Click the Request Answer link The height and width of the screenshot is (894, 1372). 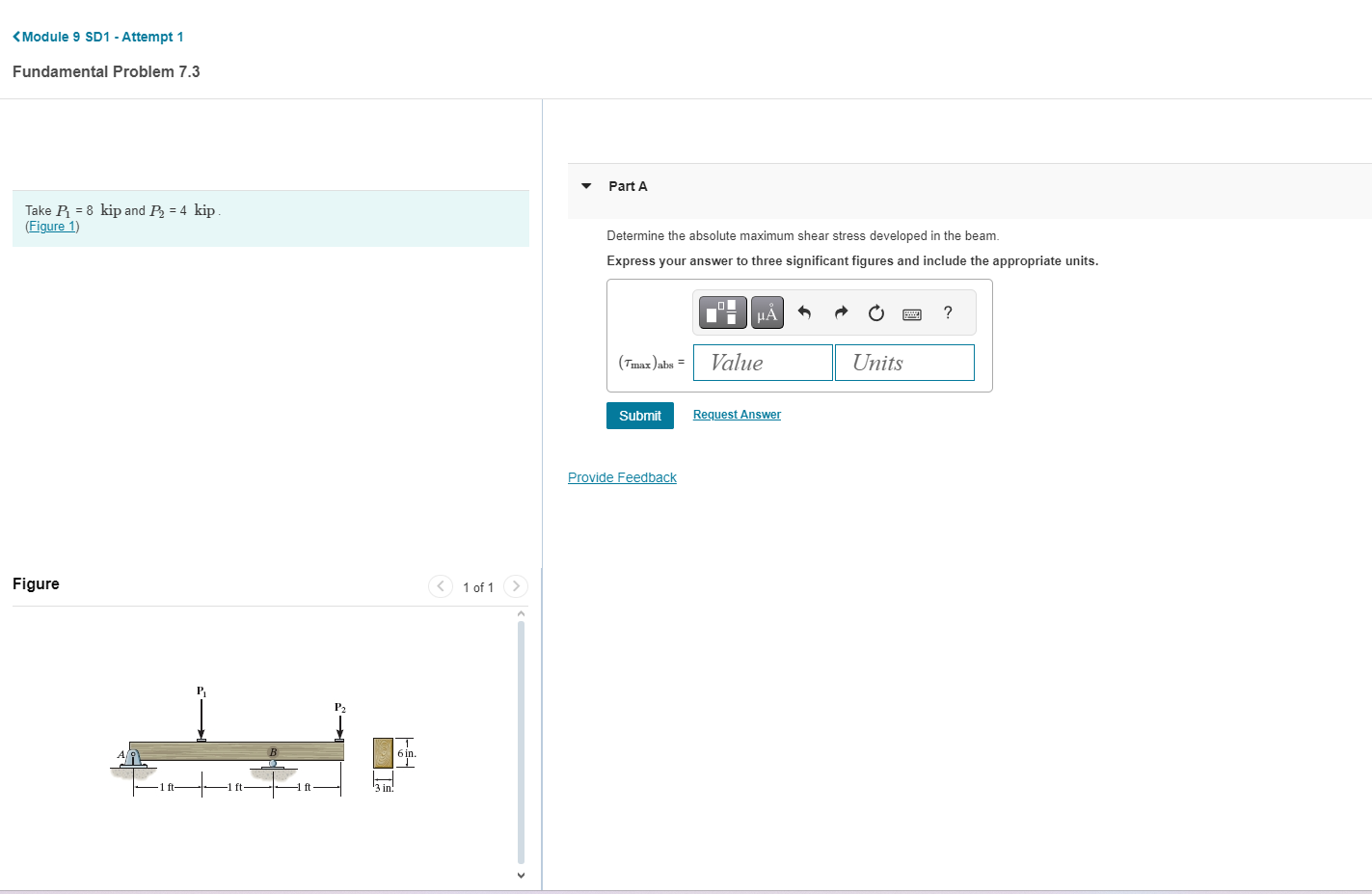tap(736, 414)
